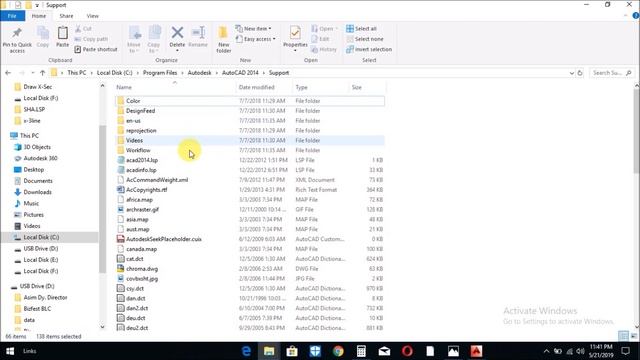Image resolution: width=640 pixels, height=360 pixels.
Task: Switch to details view toggle
Action: tap(623, 336)
